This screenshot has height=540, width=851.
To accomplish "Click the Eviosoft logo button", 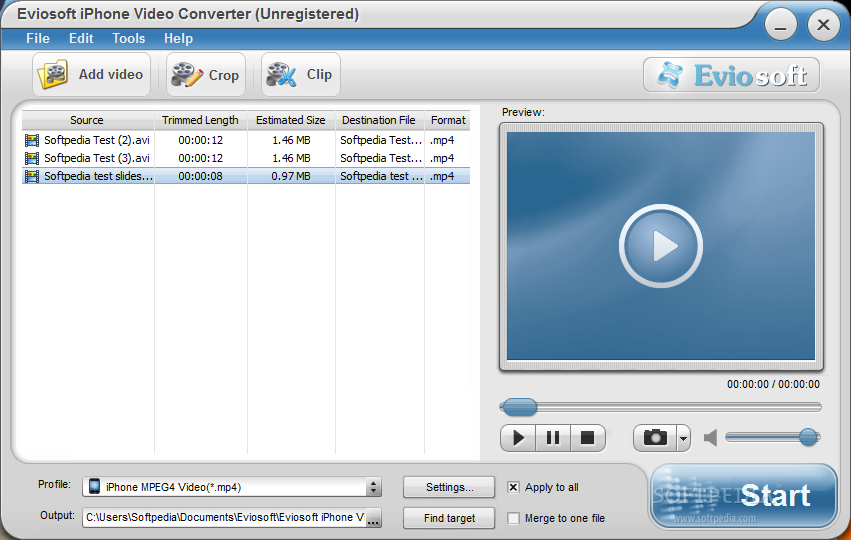I will pos(732,75).
